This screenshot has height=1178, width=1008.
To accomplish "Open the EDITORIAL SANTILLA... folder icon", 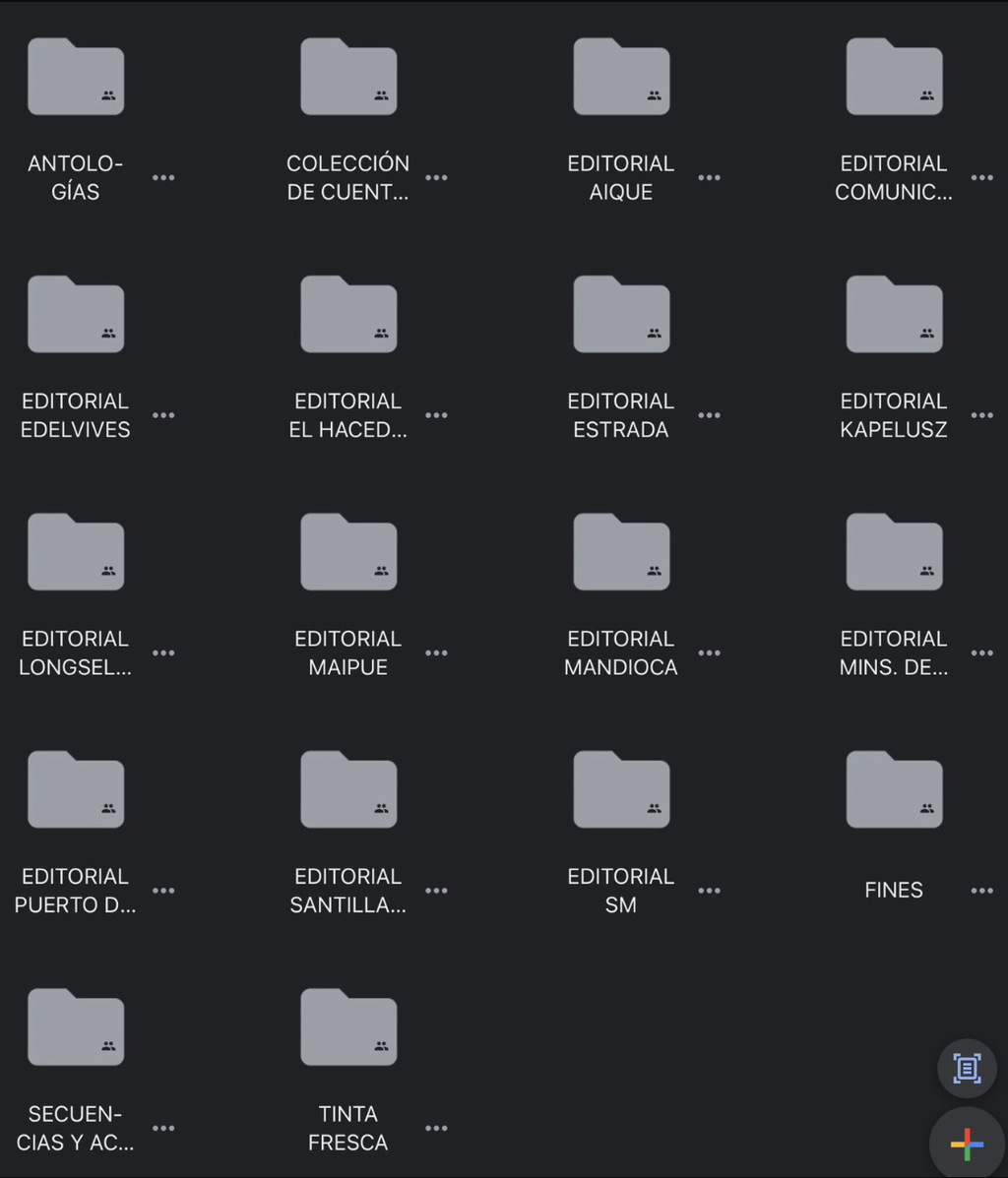I will click(x=348, y=789).
